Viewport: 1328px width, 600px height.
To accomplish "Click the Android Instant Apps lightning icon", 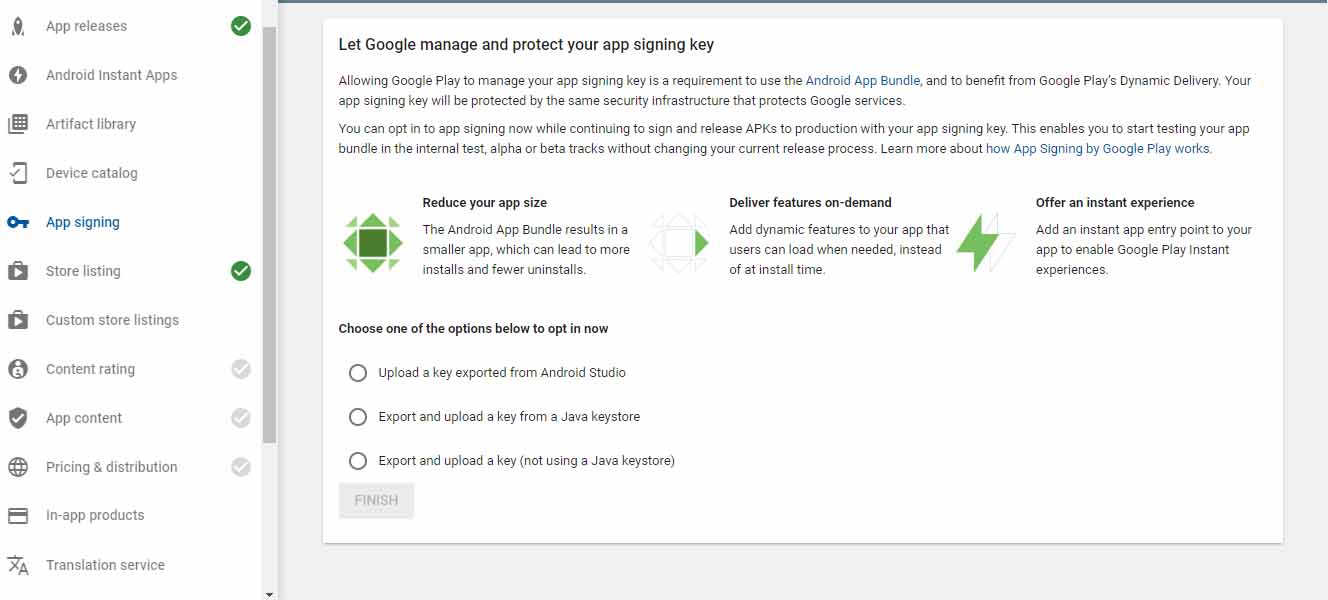I will (x=18, y=75).
